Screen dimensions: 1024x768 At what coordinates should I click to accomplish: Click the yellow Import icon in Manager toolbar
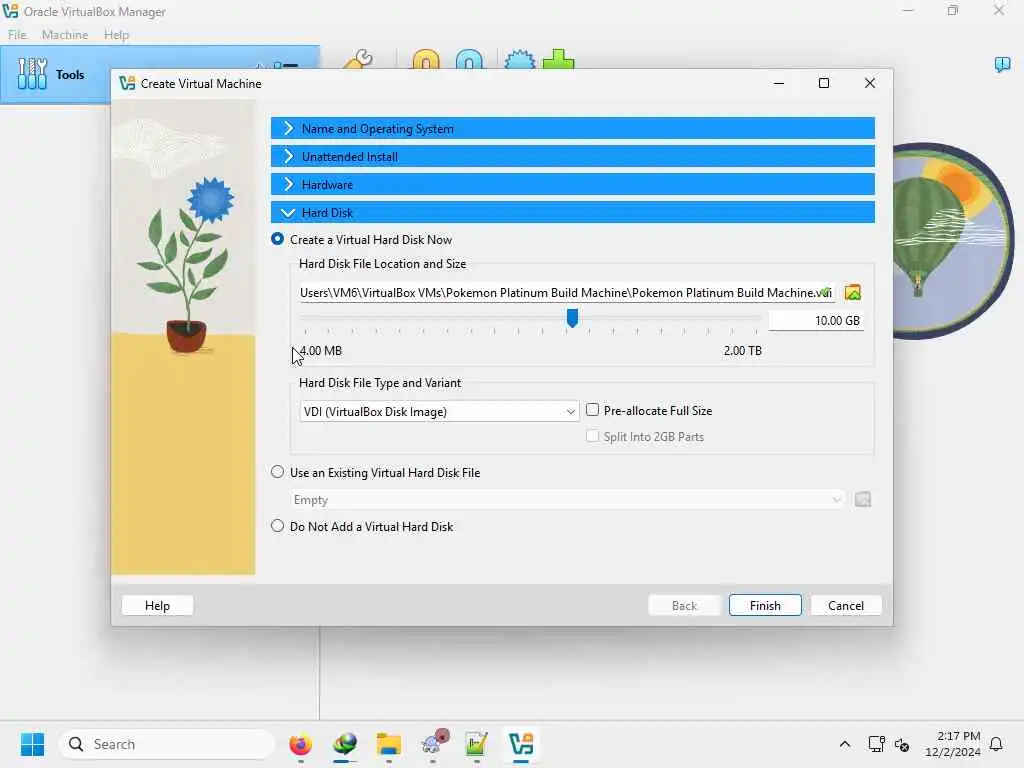click(426, 59)
